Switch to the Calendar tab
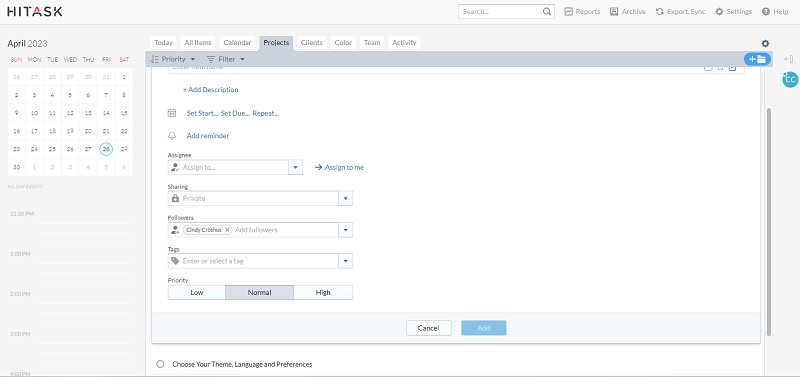Screen dimensions: 800x377 237,43
